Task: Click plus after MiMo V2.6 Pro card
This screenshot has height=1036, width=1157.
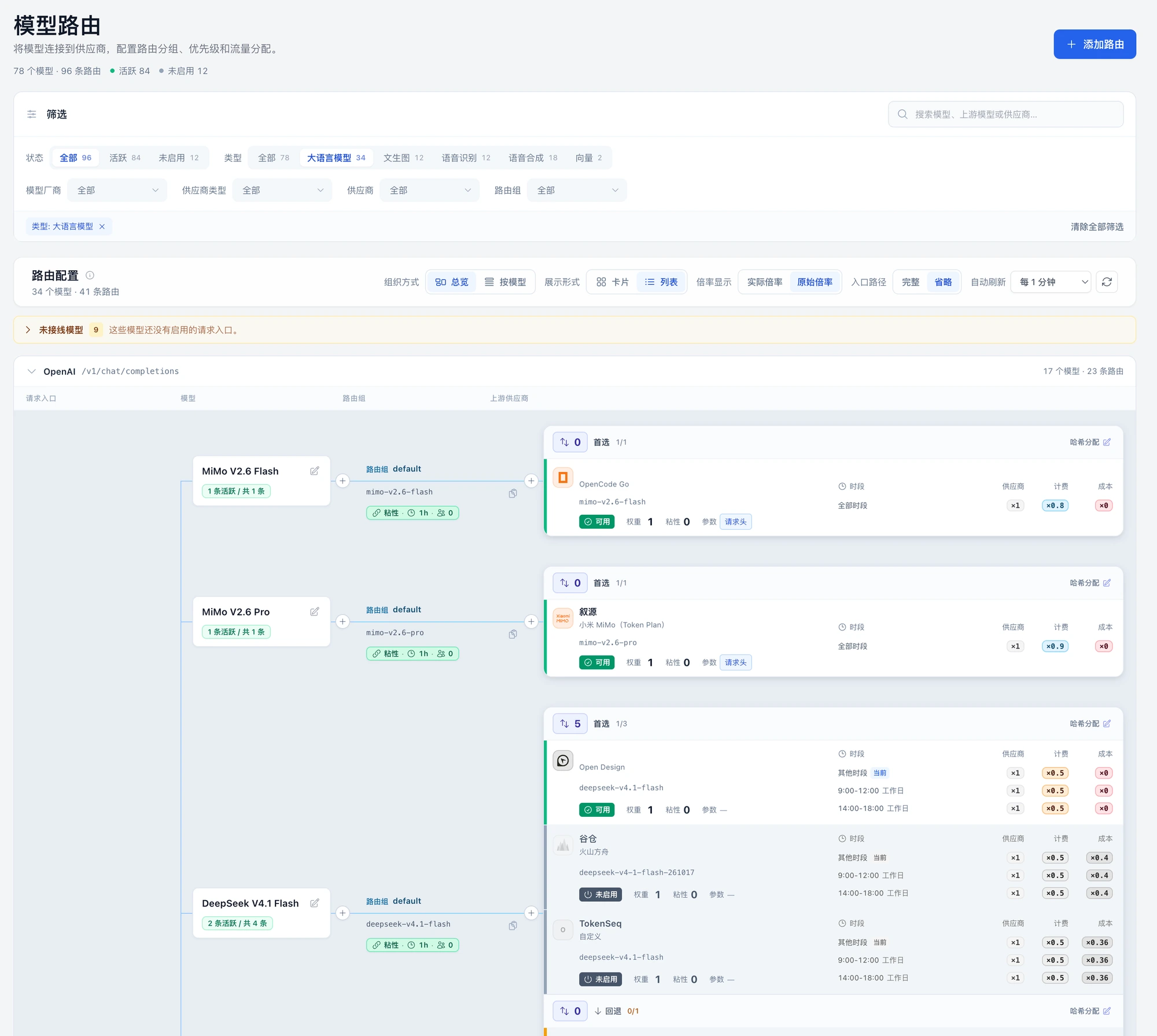Action: click(342, 621)
